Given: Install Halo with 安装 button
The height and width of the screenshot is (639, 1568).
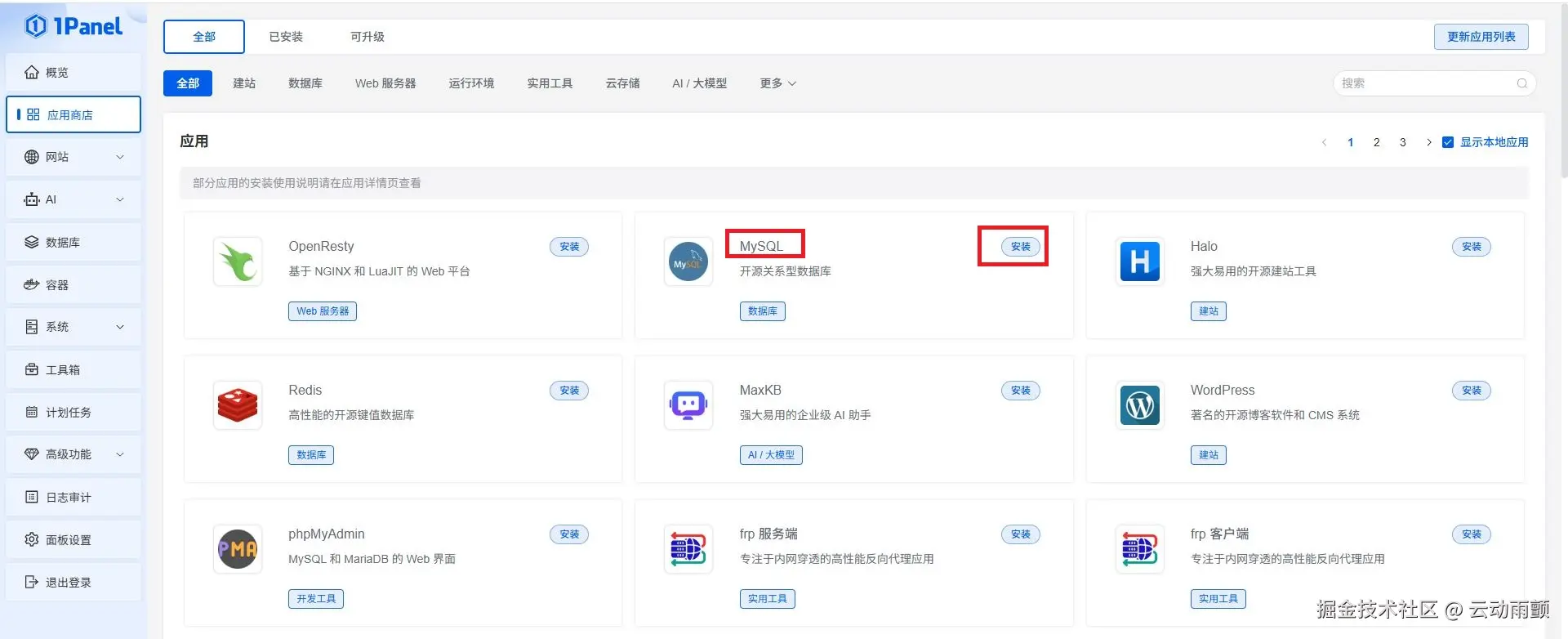Looking at the screenshot, I should coord(1472,247).
